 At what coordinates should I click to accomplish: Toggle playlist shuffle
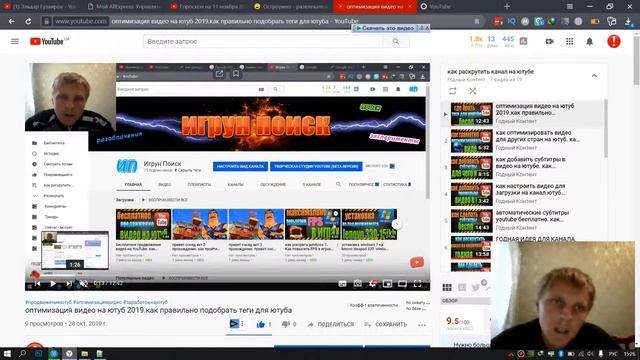tap(472, 91)
